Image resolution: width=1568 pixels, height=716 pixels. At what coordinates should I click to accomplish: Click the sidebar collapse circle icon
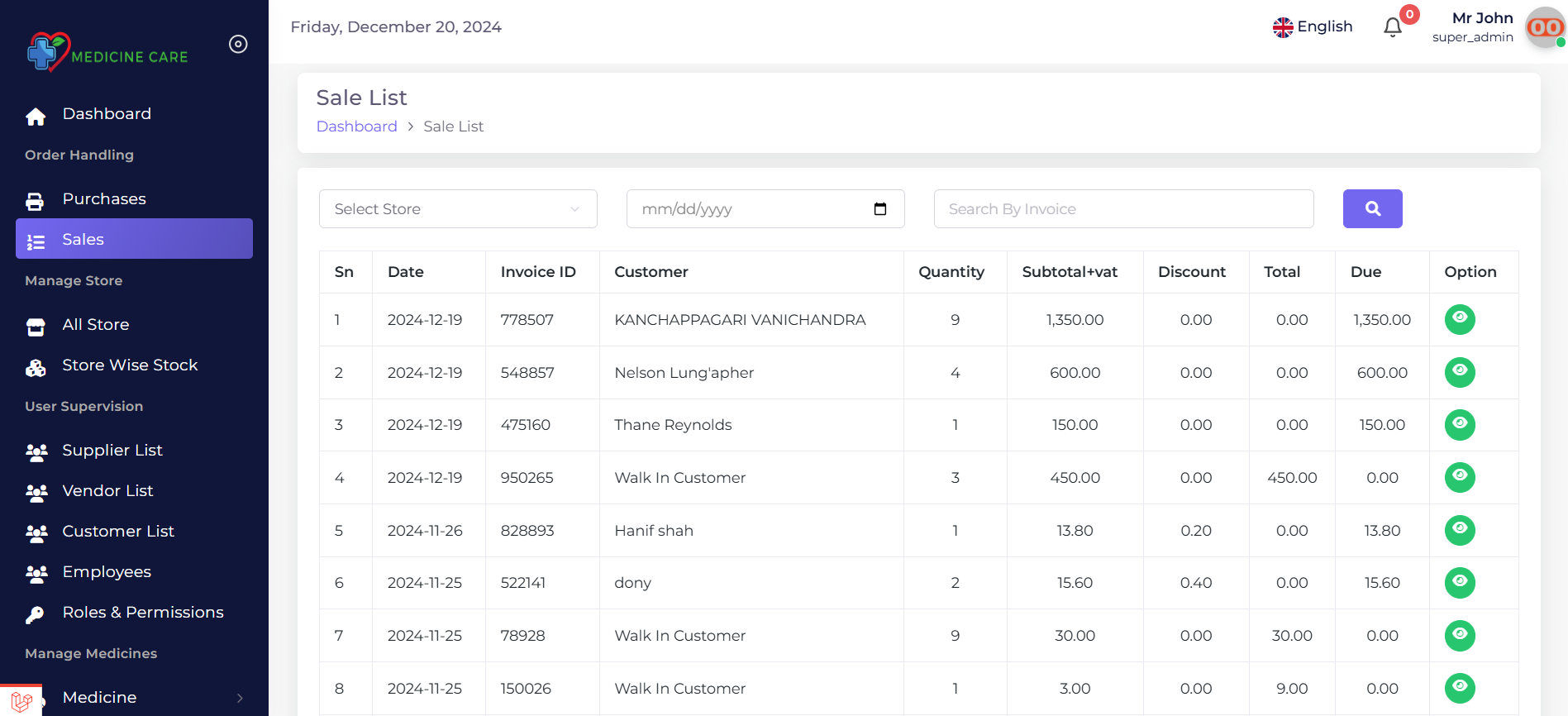[238, 44]
